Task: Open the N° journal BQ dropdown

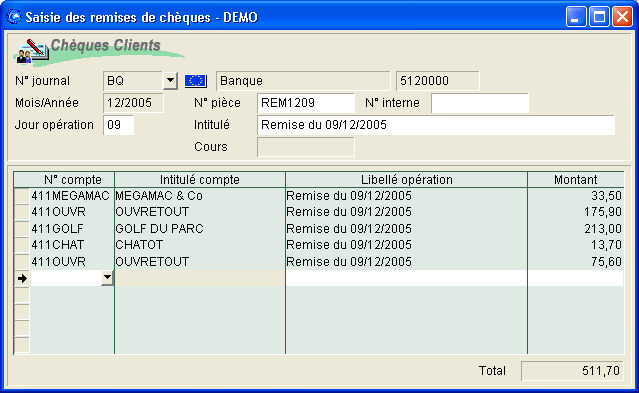Action: 170,81
